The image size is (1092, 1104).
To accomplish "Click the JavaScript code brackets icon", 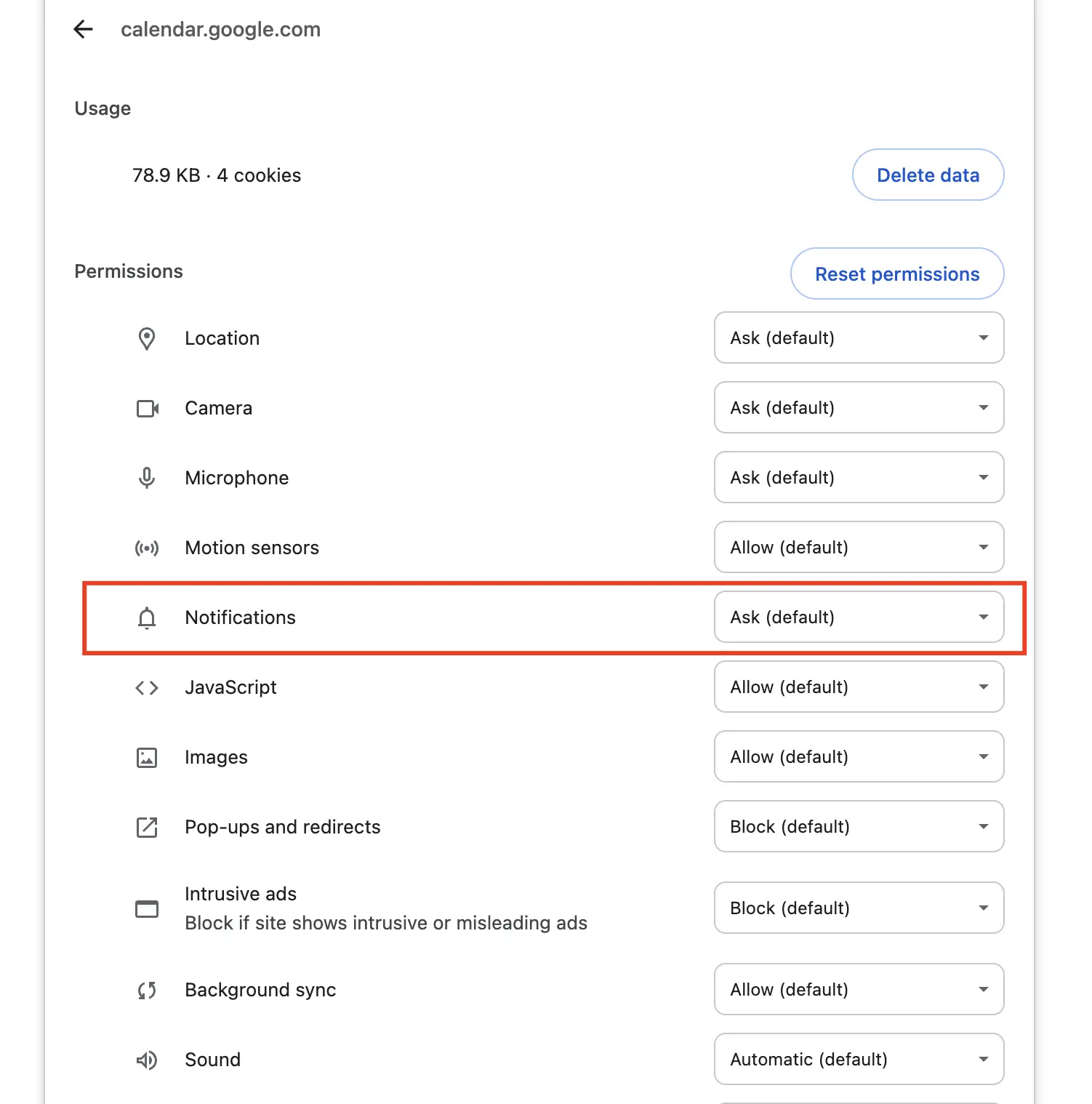I will pyautogui.click(x=147, y=687).
